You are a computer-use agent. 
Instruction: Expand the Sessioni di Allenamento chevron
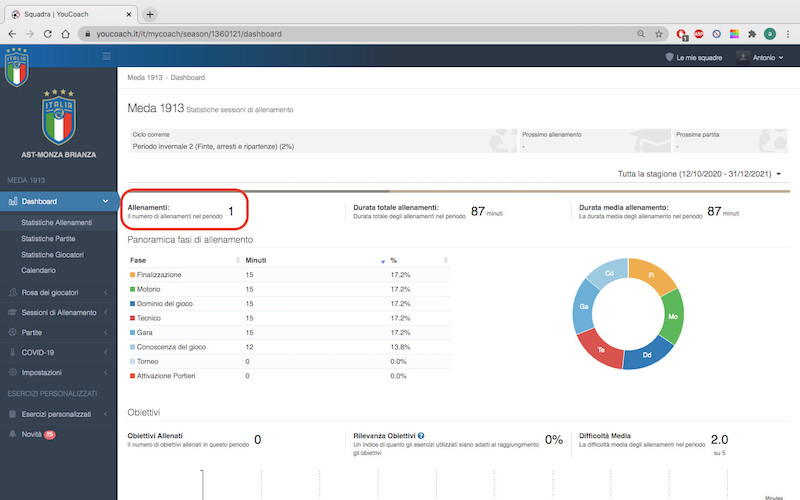tap(106, 312)
